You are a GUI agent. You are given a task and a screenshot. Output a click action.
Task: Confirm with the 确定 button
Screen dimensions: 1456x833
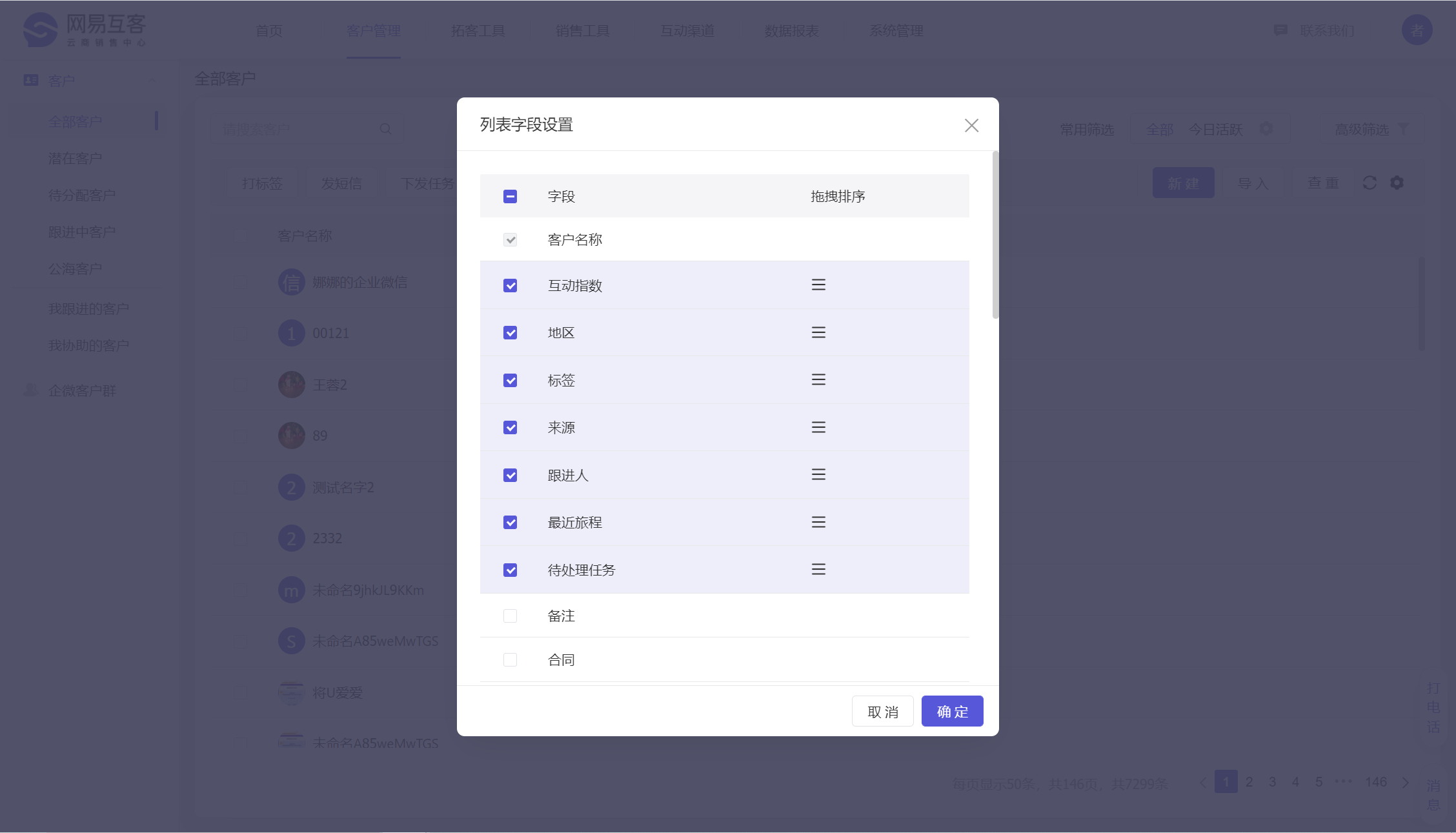coord(952,711)
